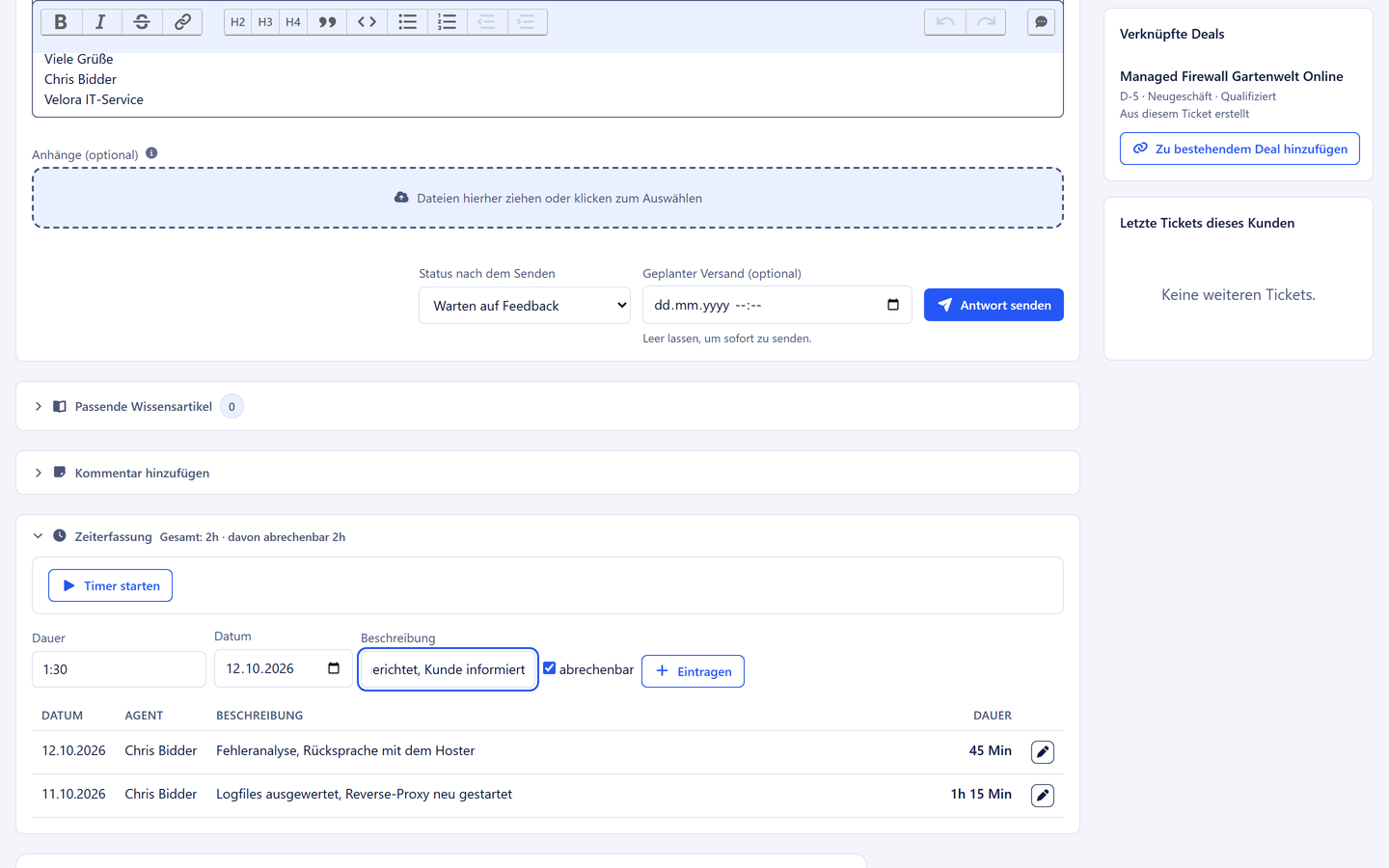Increase indent of list item

(x=527, y=22)
